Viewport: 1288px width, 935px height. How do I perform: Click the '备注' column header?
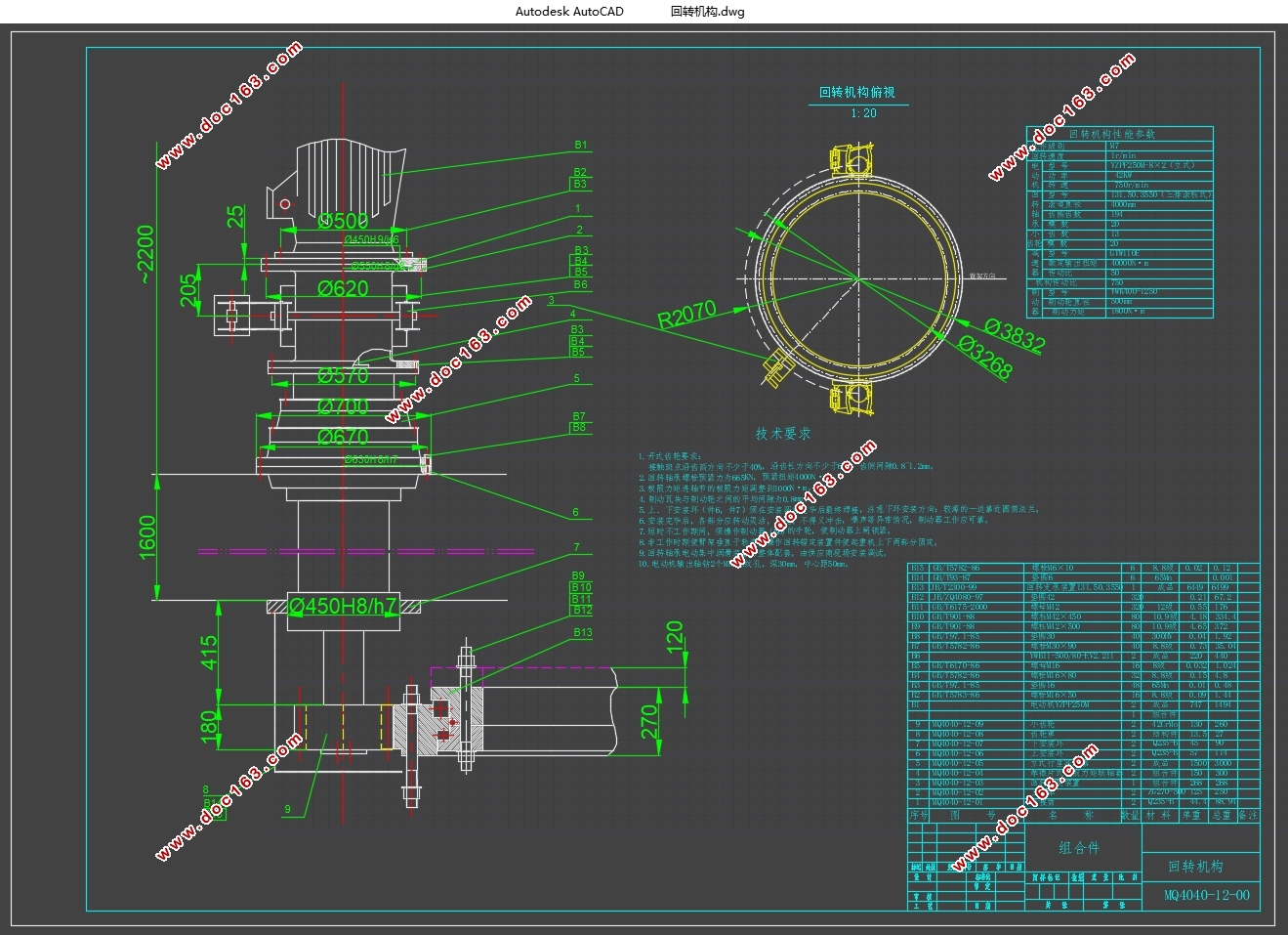(x=1248, y=815)
